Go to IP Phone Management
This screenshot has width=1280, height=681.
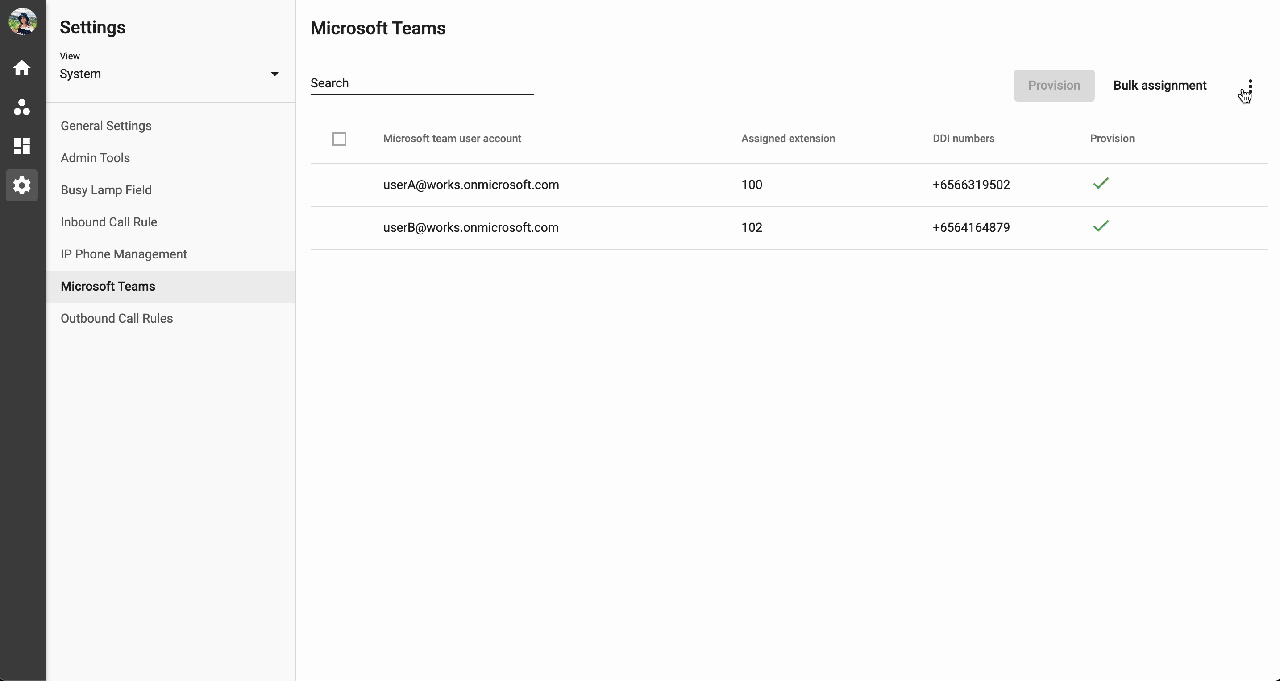[170, 254]
